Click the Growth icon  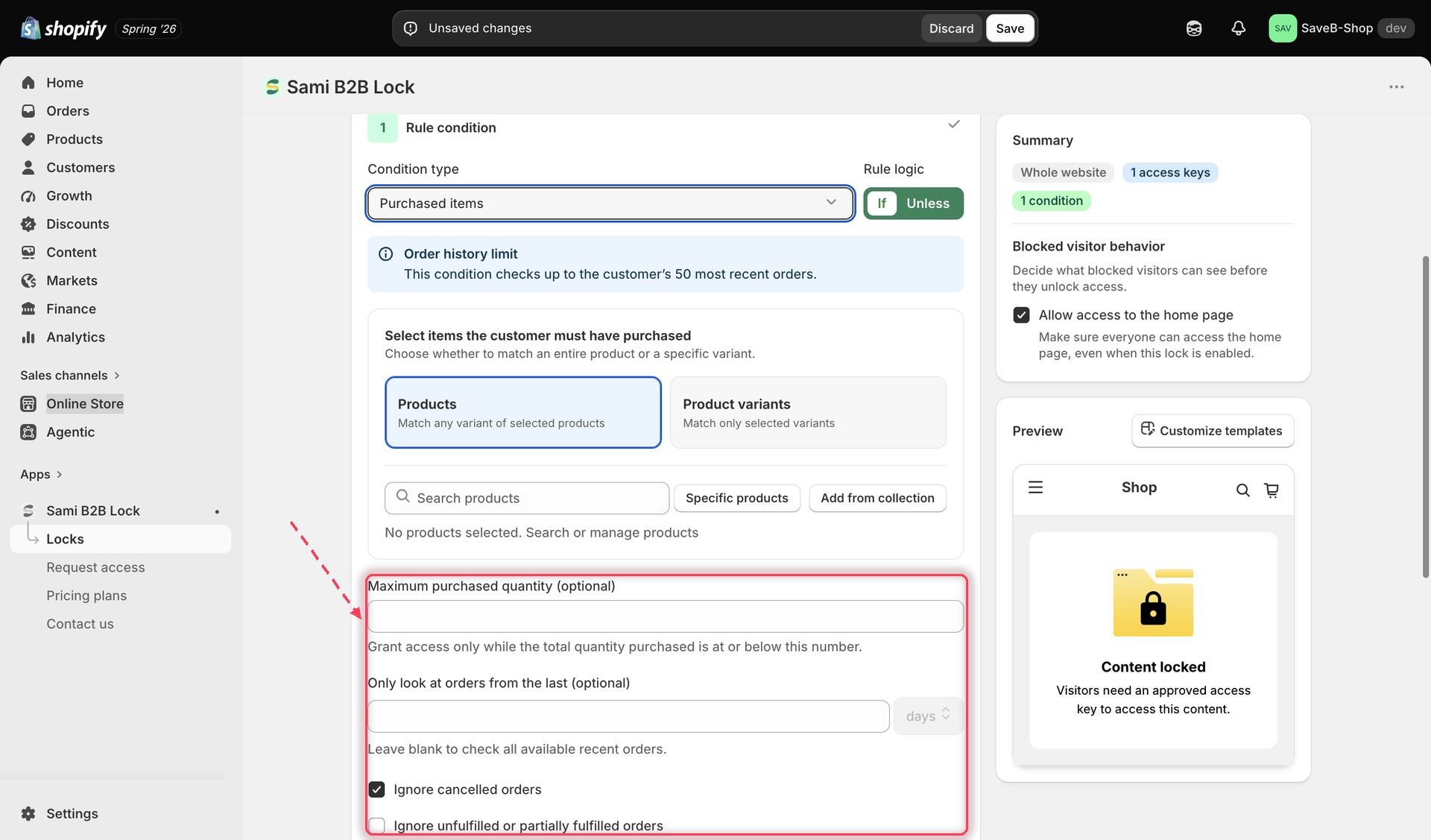point(28,196)
